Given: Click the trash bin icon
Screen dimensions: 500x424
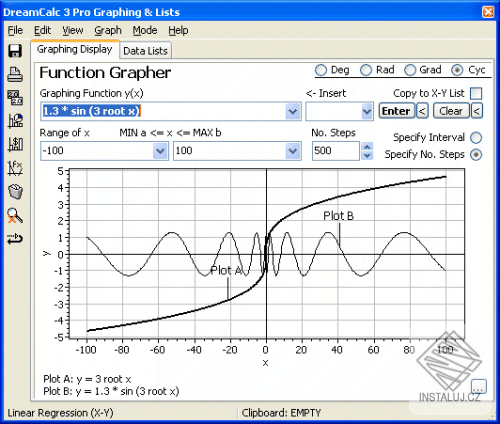Looking at the screenshot, I should [x=15, y=192].
